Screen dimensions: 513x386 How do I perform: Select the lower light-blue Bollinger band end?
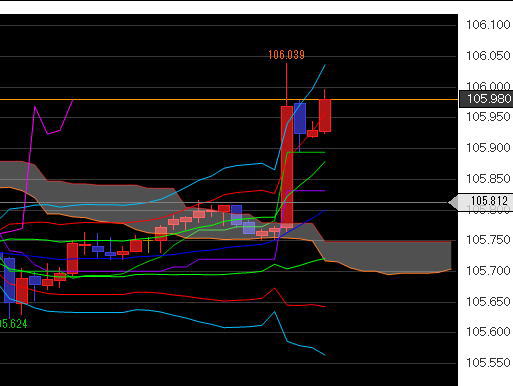pos(324,354)
